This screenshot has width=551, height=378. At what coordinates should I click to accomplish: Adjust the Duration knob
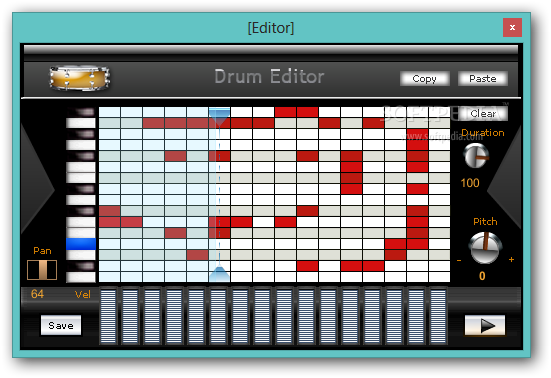(x=476, y=156)
